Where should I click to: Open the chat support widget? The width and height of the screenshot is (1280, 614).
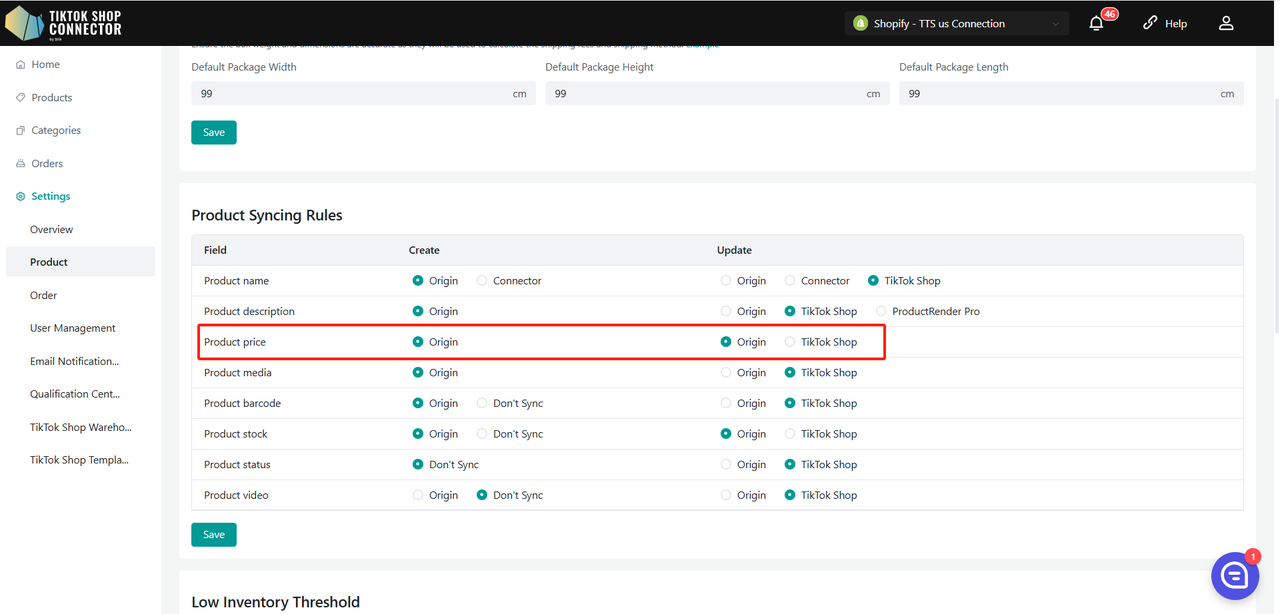tap(1234, 575)
